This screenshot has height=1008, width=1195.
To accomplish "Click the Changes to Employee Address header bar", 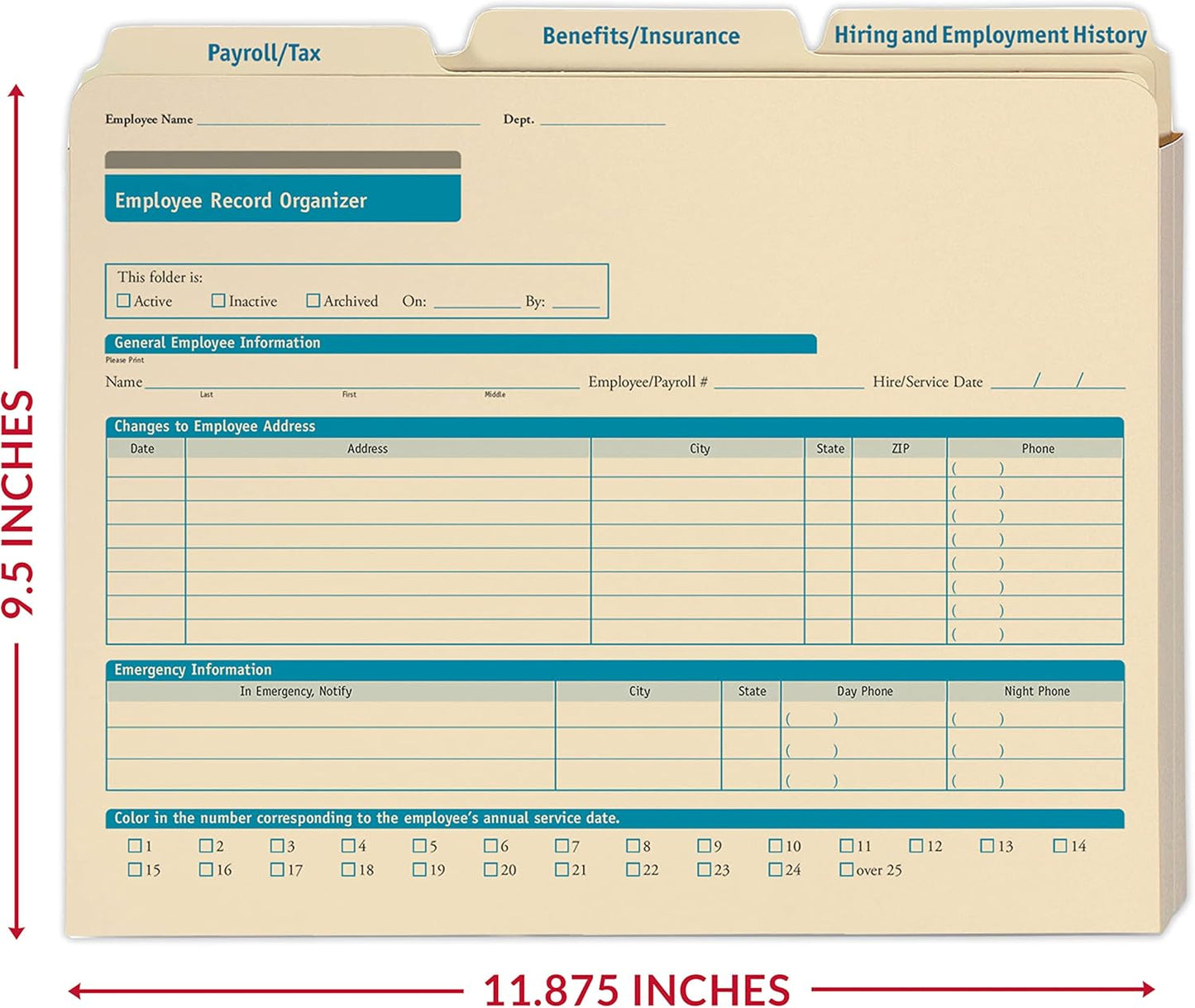I will point(211,426).
